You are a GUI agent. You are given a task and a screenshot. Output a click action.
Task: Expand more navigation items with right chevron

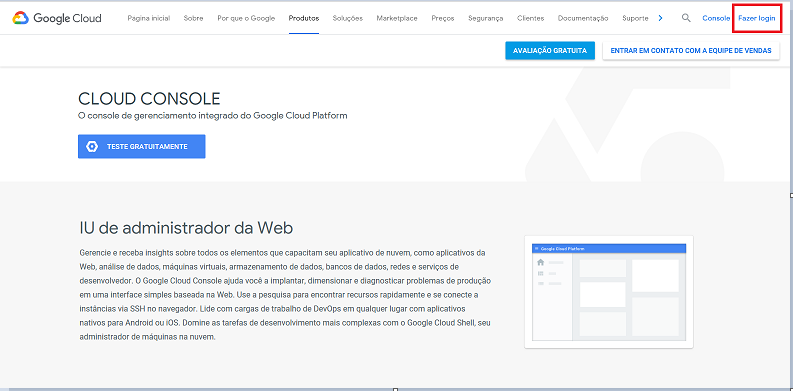pos(660,18)
